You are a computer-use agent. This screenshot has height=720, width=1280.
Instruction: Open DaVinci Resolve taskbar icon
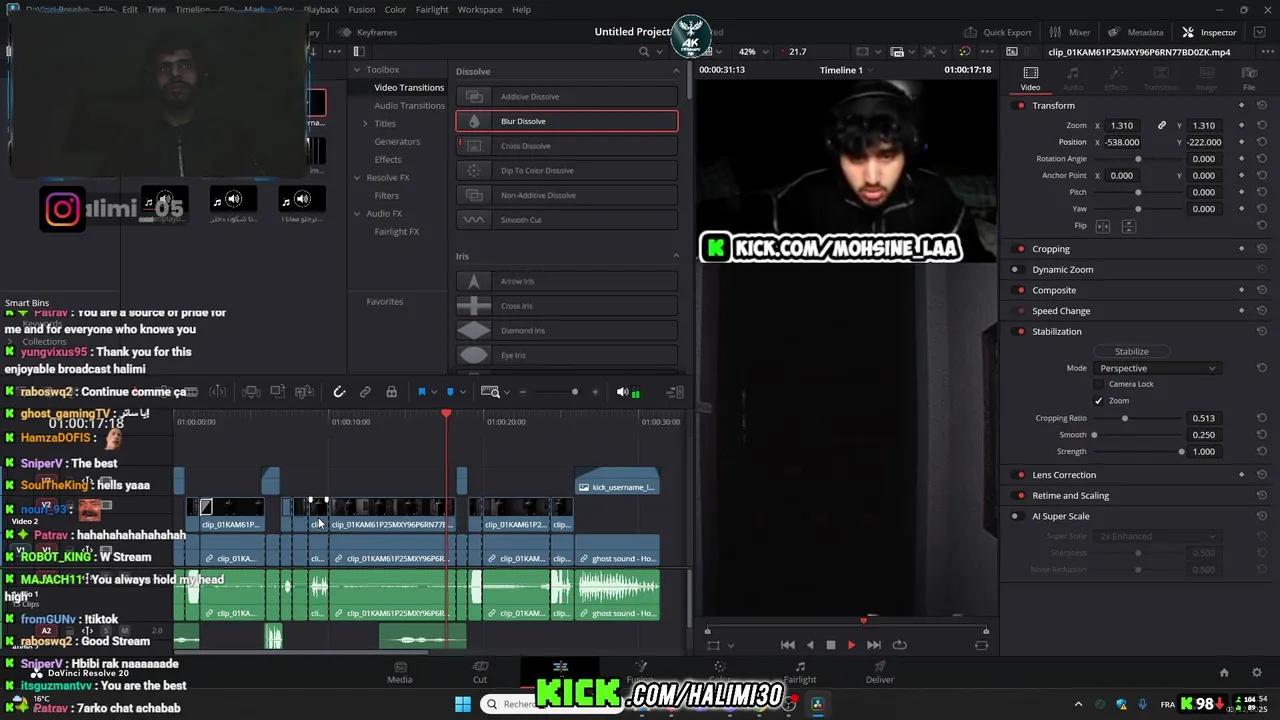817,704
